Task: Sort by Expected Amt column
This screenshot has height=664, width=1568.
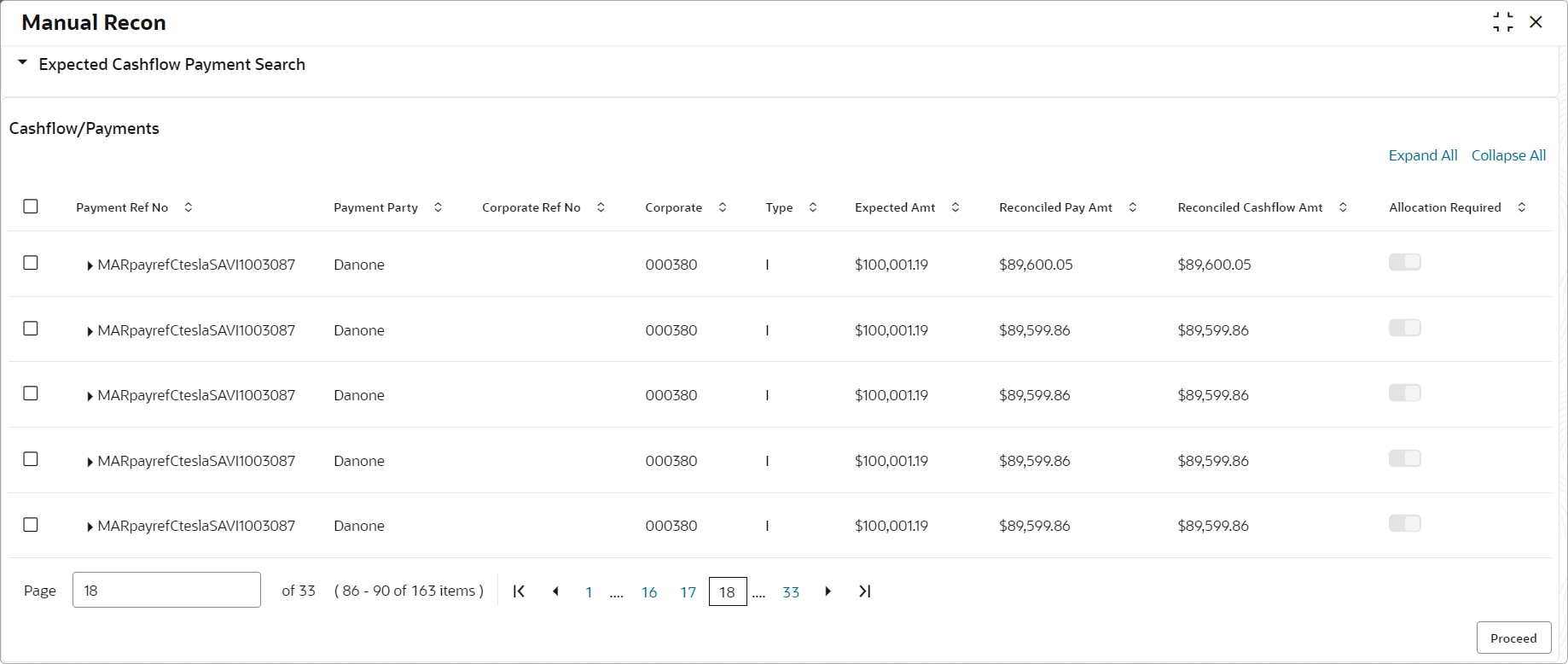Action: (955, 207)
